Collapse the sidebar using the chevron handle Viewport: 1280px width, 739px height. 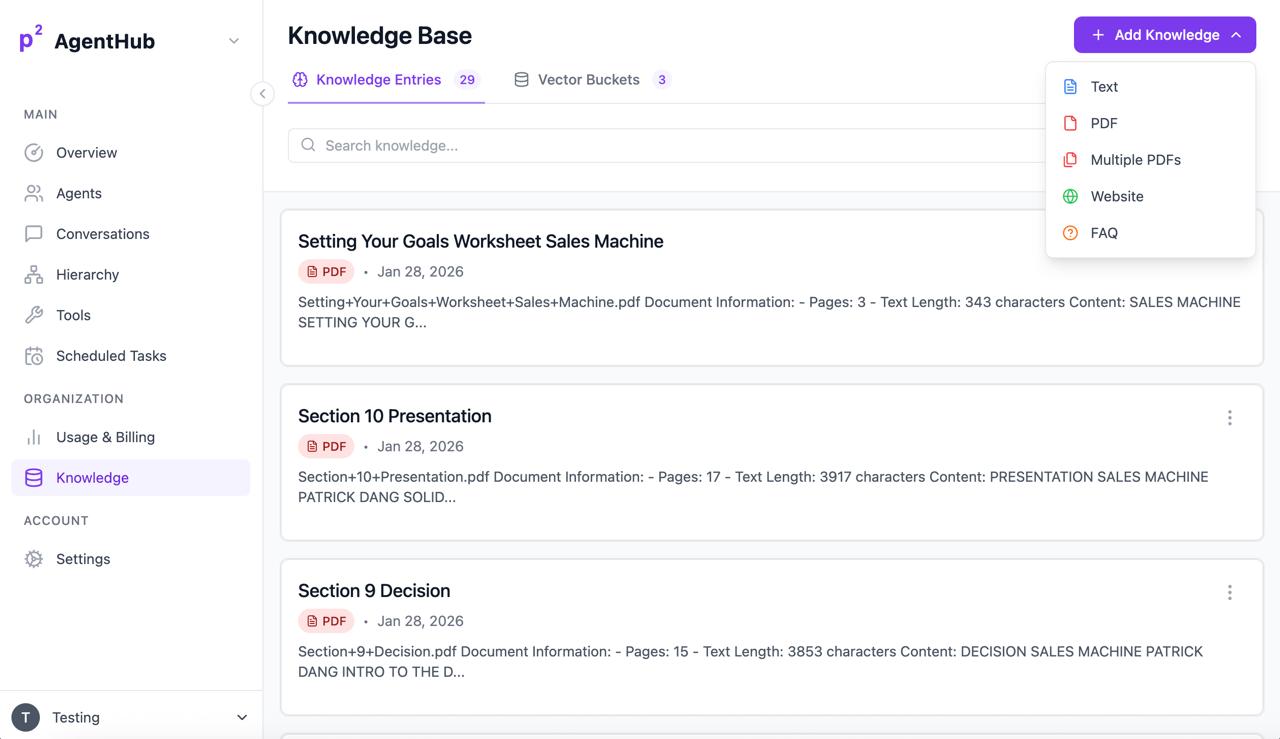(x=262, y=93)
